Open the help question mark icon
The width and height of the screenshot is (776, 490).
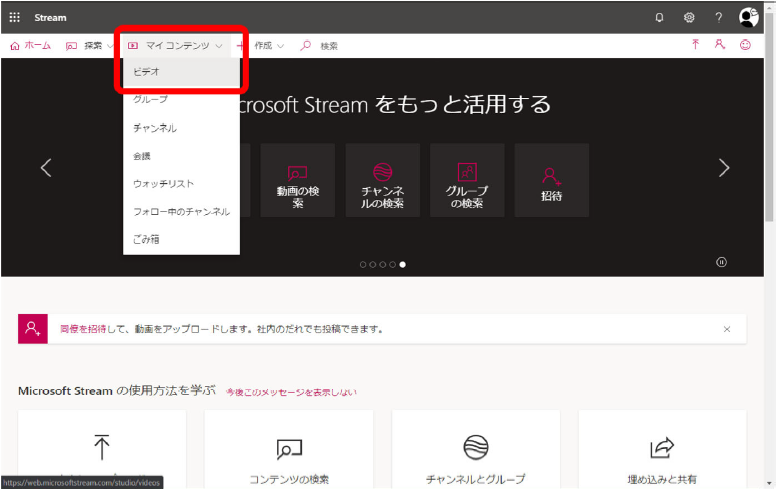click(x=719, y=18)
